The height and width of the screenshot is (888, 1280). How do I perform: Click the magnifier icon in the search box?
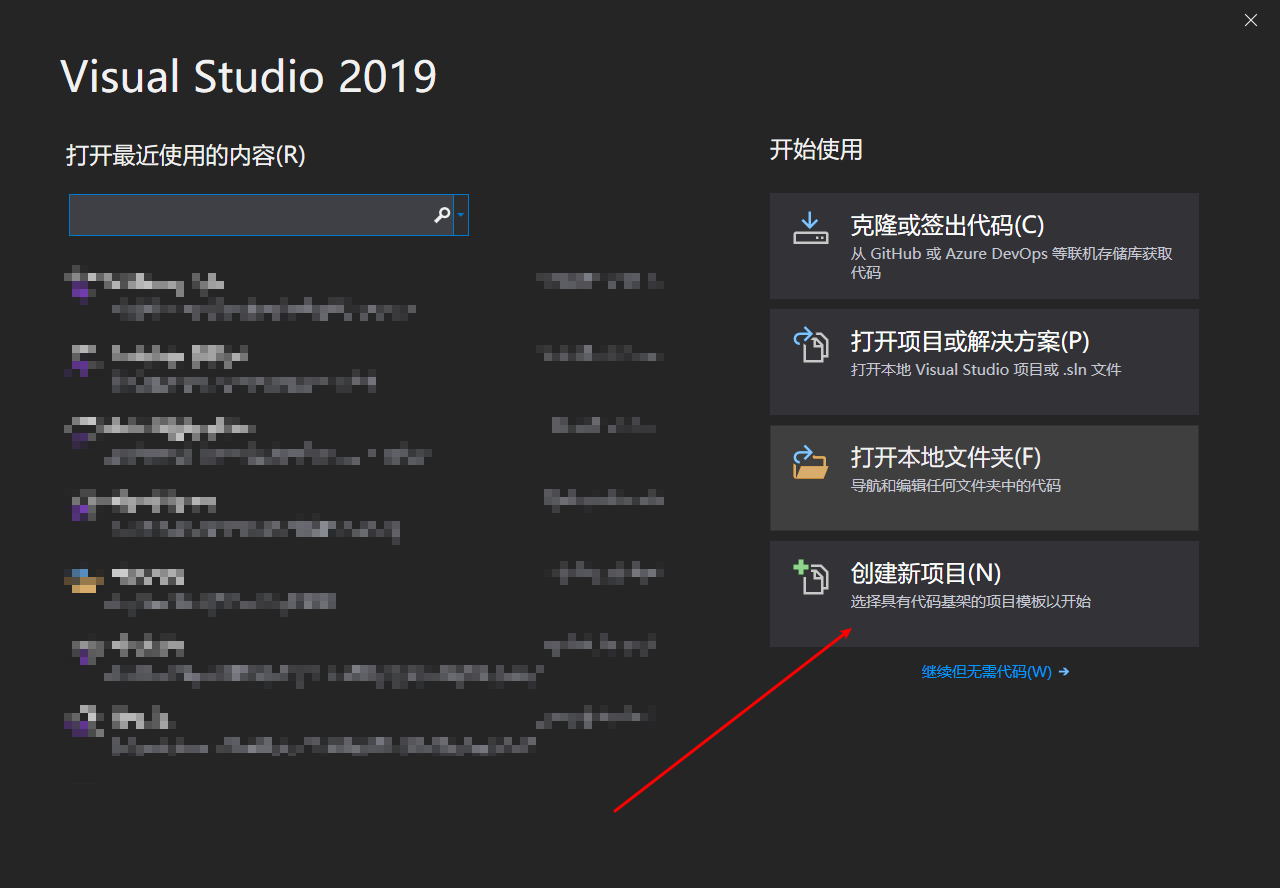pos(441,214)
